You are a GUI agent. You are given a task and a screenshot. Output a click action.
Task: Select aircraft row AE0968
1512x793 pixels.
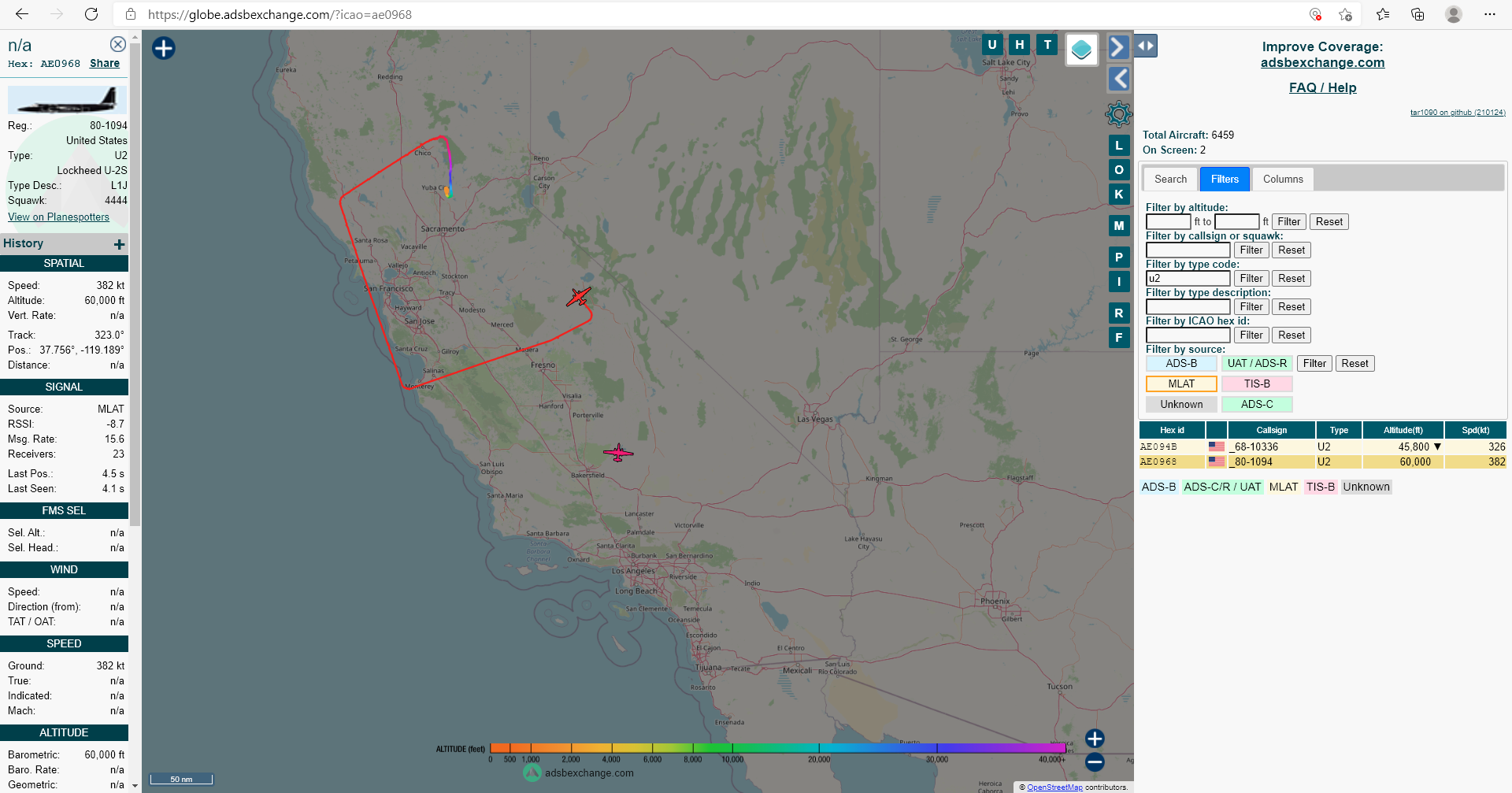click(x=1322, y=462)
